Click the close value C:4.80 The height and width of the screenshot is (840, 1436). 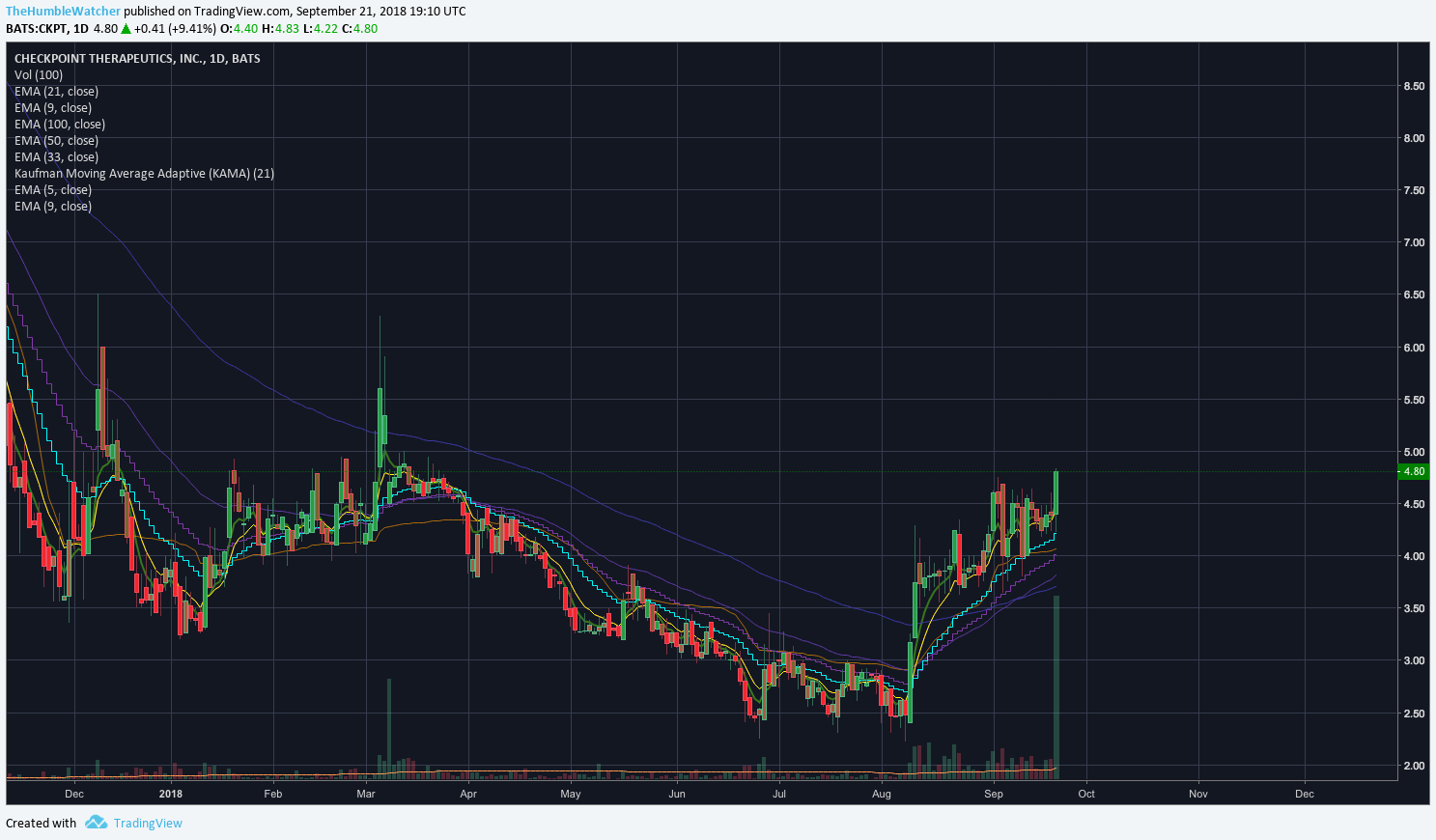(359, 28)
